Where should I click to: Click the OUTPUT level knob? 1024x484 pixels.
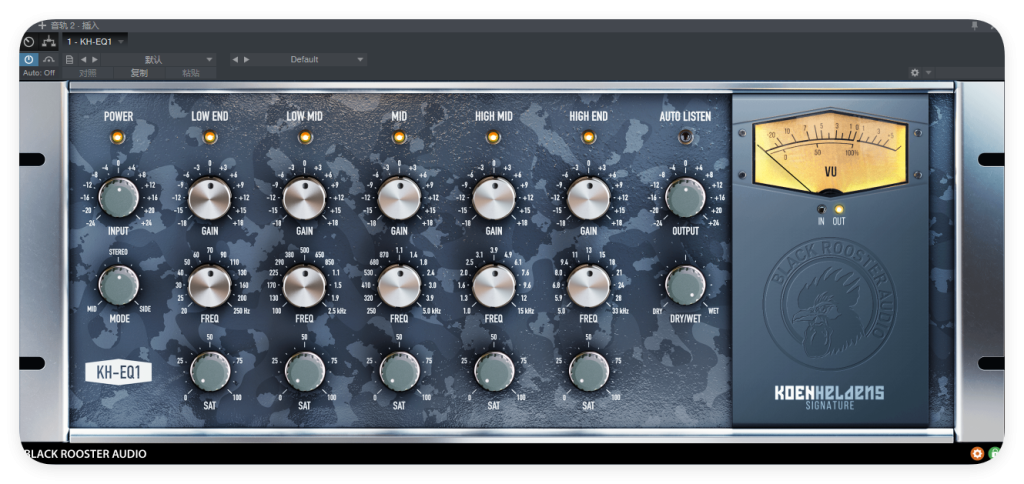tap(685, 197)
